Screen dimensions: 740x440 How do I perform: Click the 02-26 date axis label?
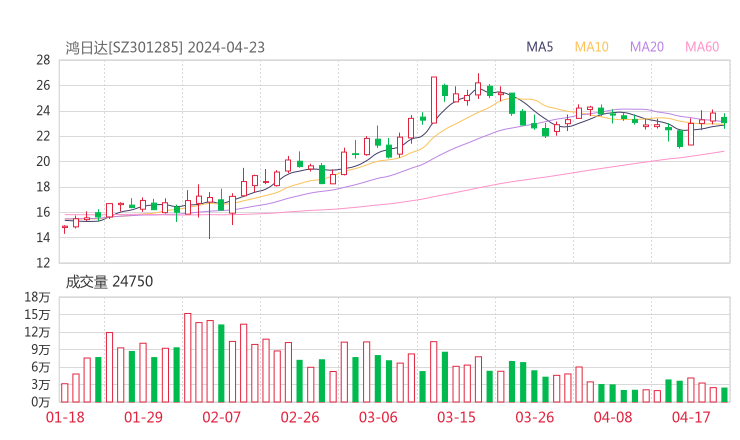[x=300, y=417]
